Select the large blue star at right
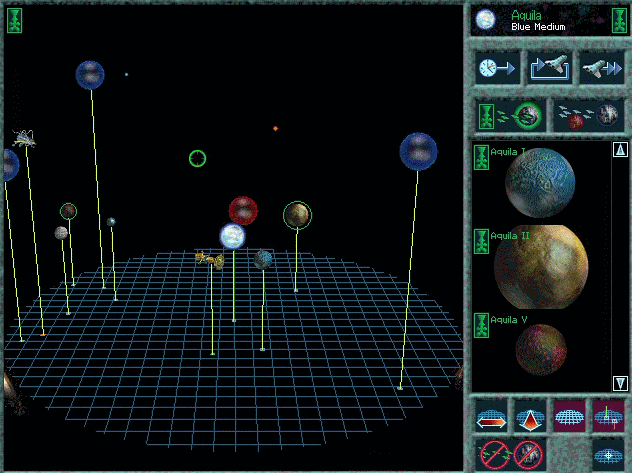Screen dimensions: 632x473 (418, 152)
